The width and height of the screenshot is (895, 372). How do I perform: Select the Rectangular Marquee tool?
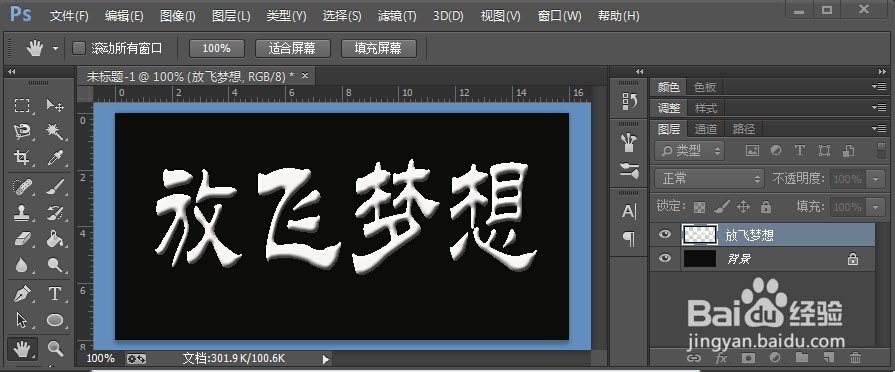(x=22, y=106)
